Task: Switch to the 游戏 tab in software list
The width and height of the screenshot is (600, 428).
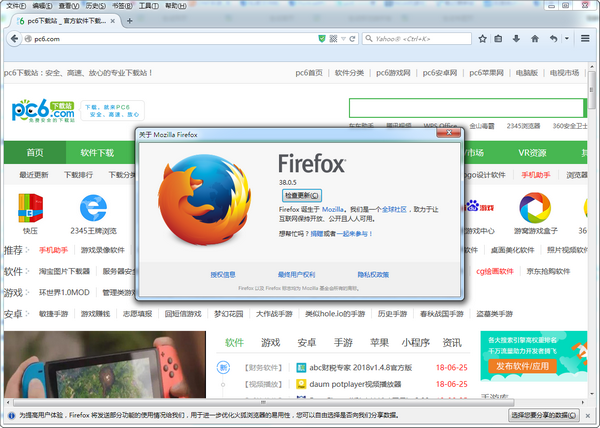Action: [270, 342]
